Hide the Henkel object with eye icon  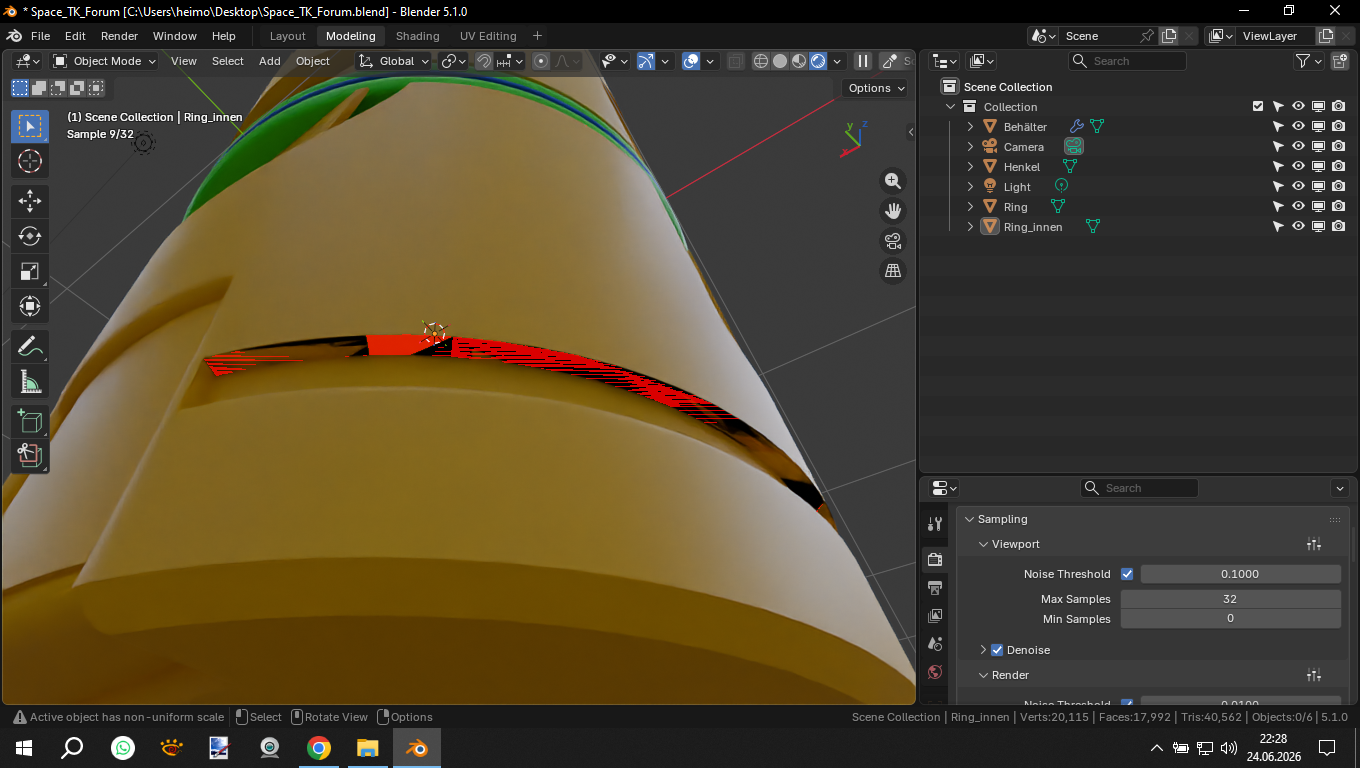[1298, 167]
